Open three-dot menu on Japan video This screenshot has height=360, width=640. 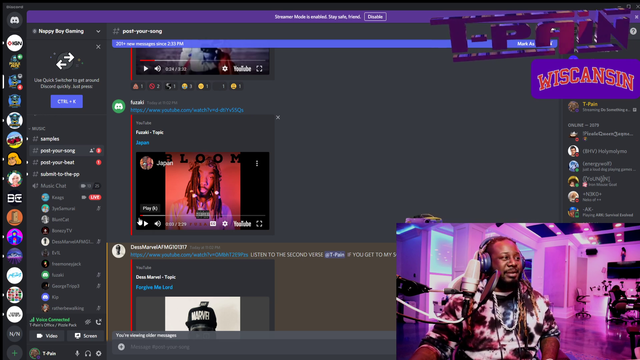[257, 163]
